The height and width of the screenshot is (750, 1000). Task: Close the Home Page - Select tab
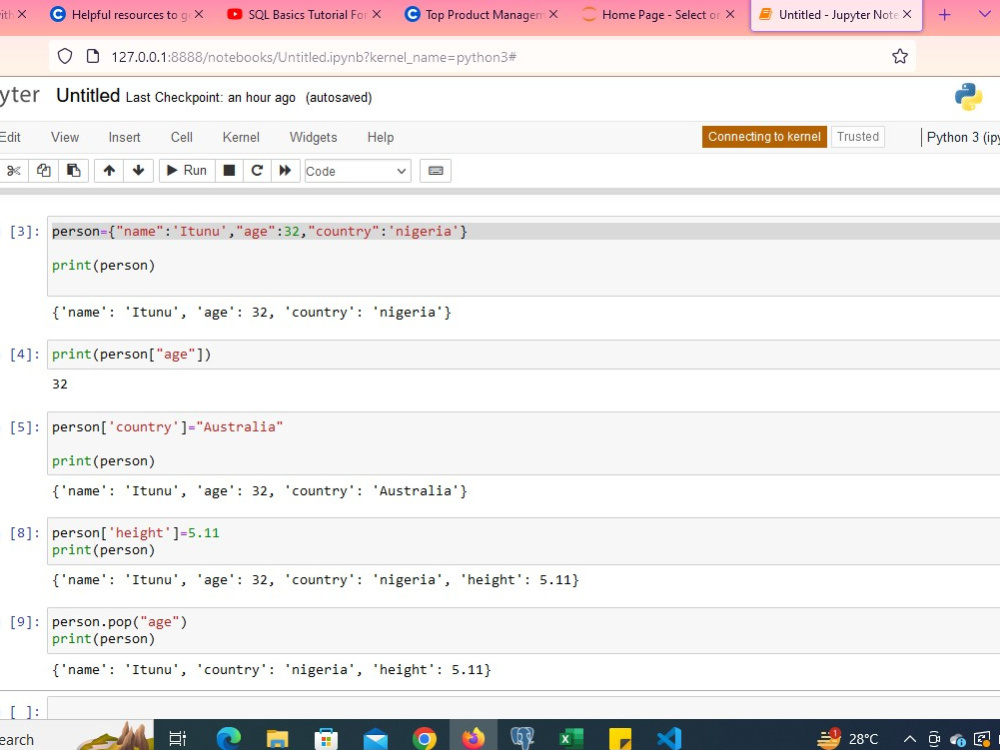730,14
